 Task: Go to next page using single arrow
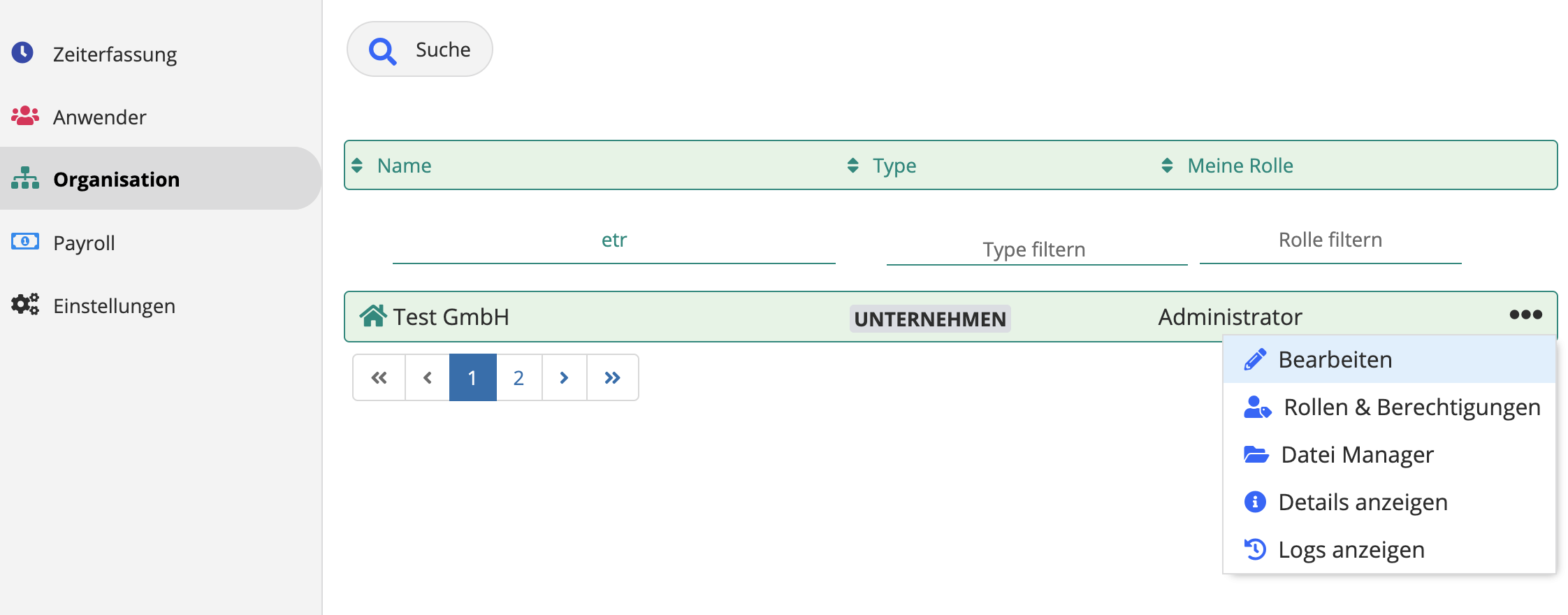(x=564, y=377)
